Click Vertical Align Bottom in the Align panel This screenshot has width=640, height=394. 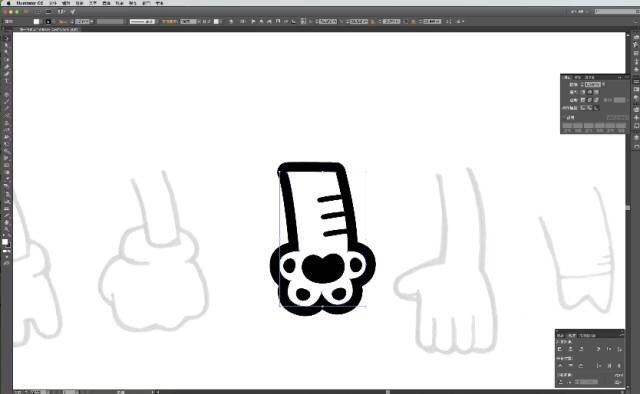[620, 349]
